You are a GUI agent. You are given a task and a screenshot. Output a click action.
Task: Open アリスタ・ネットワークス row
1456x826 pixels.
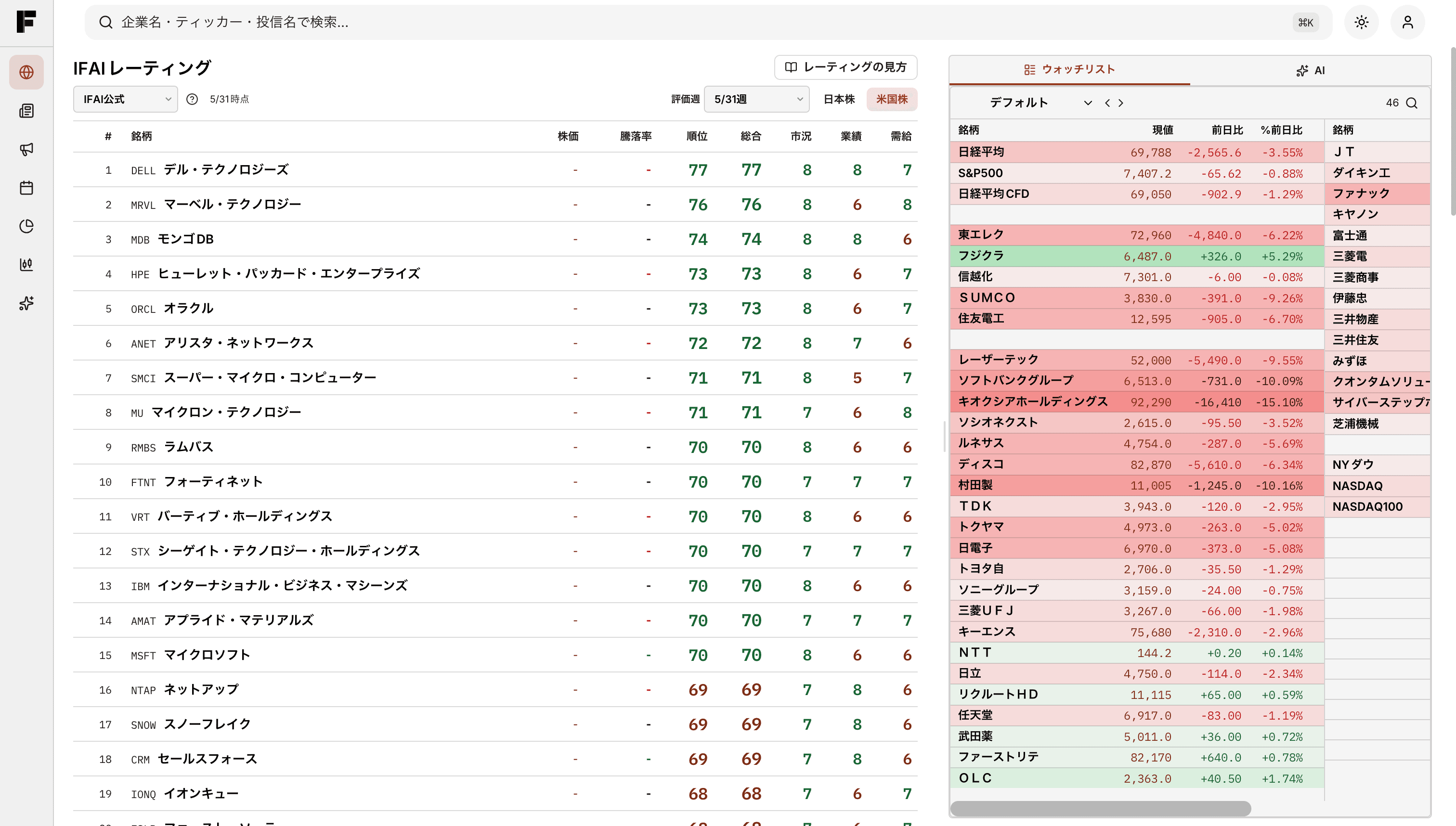tap(495, 343)
